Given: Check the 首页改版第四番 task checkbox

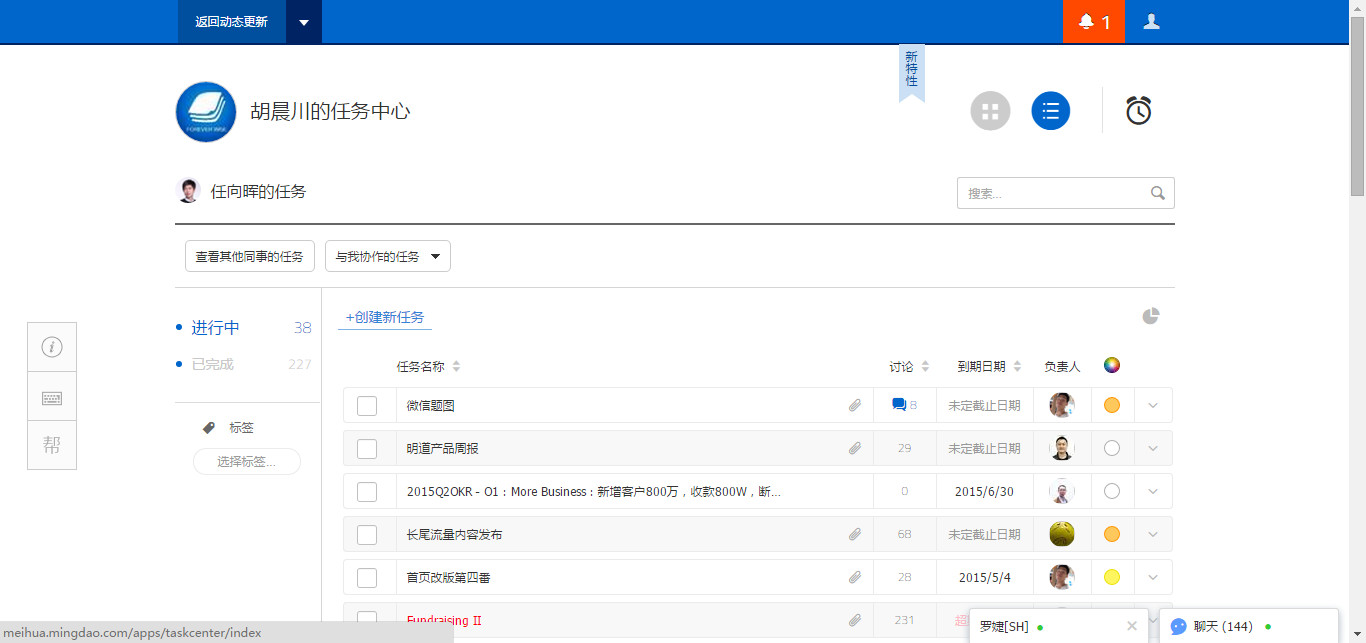Looking at the screenshot, I should (367, 578).
